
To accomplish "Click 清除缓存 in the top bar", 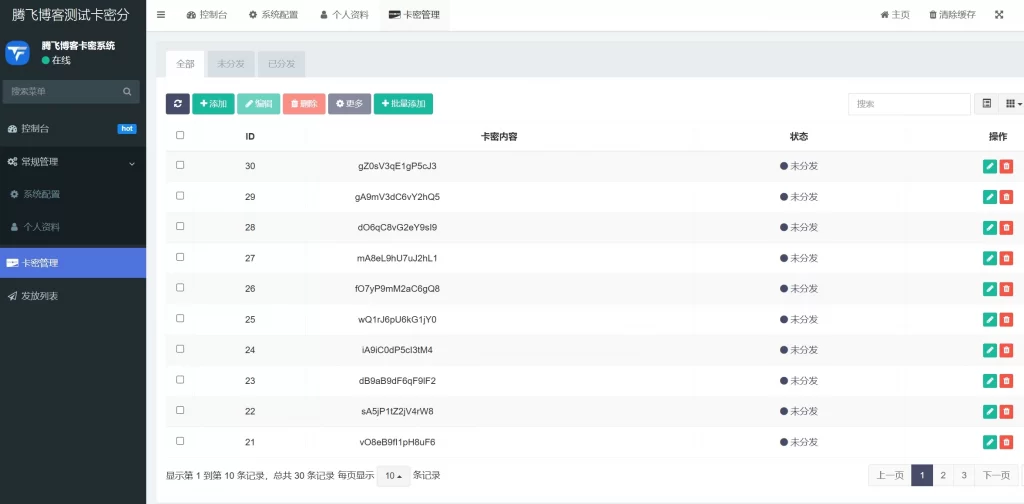I will tap(952, 15).
